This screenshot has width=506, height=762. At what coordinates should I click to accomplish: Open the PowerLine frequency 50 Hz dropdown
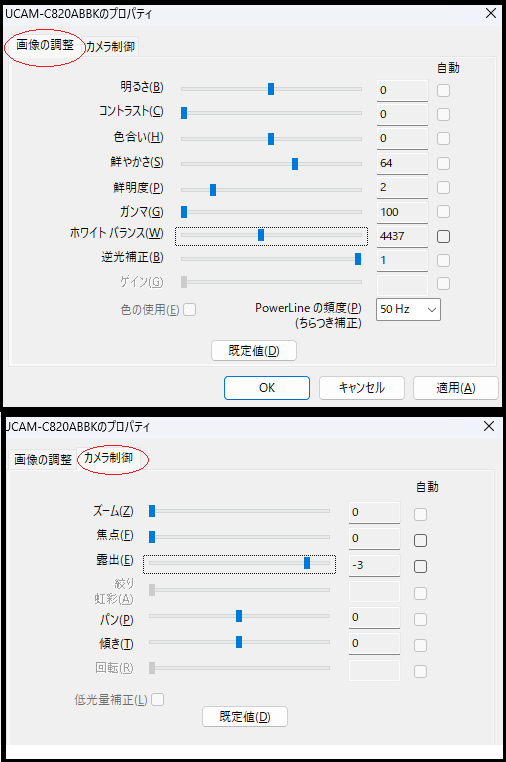408,309
